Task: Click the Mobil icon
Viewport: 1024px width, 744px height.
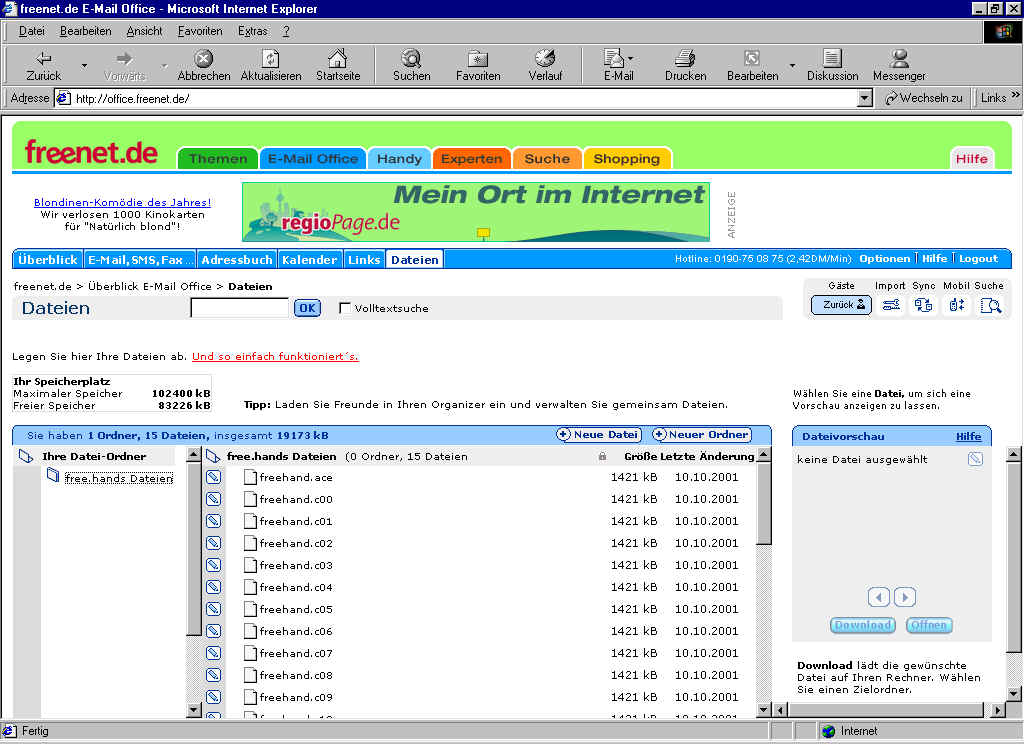Action: coord(957,305)
